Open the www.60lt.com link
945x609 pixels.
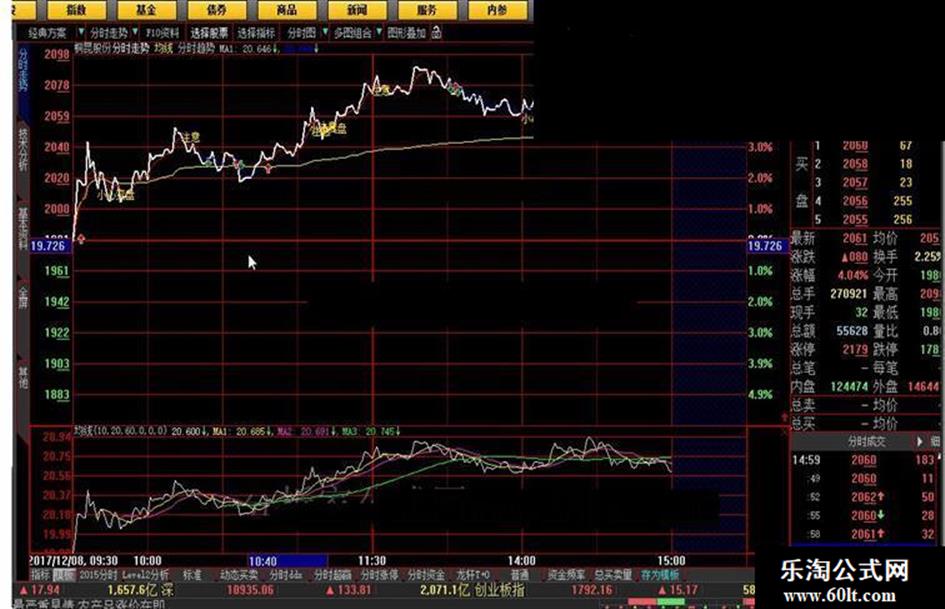point(840,596)
